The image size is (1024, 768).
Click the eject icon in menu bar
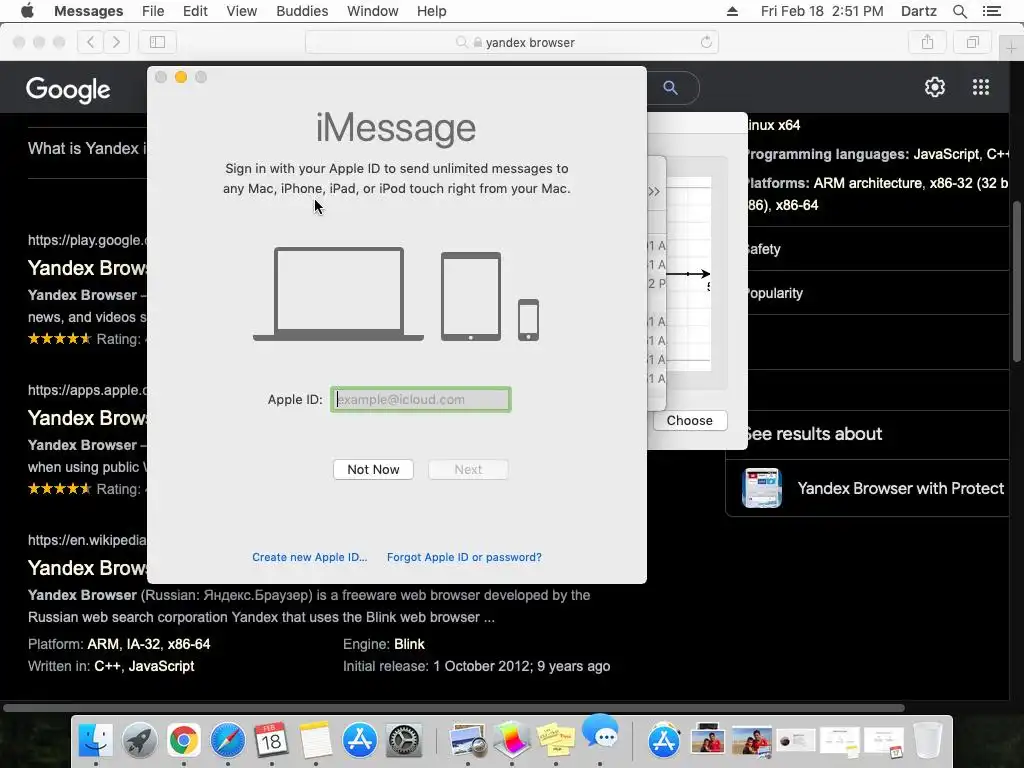(x=732, y=11)
